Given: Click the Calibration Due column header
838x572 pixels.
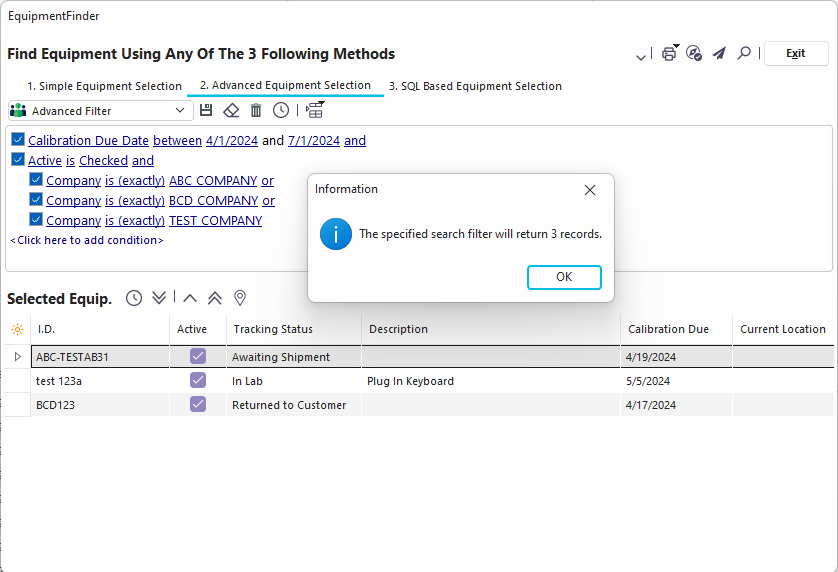Looking at the screenshot, I should click(668, 329).
